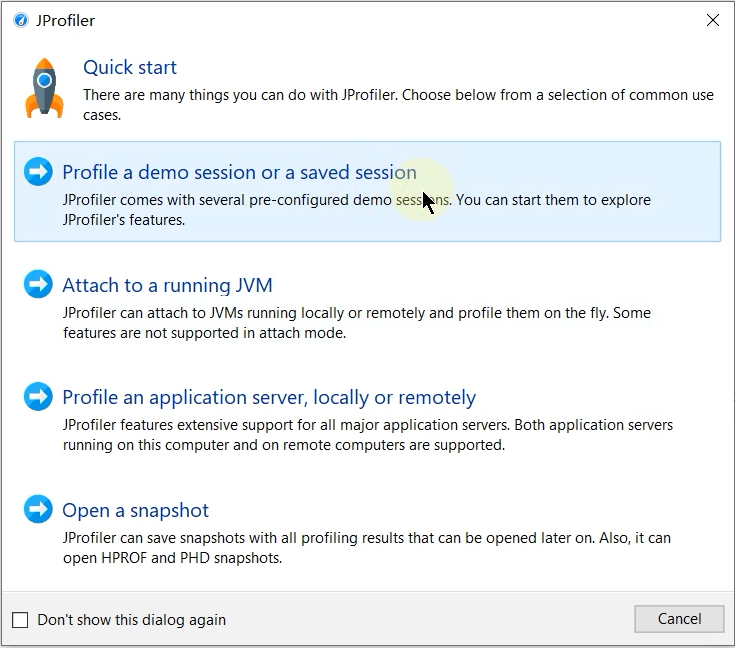Select the arrow icon beside Open a snapshot

38,510
